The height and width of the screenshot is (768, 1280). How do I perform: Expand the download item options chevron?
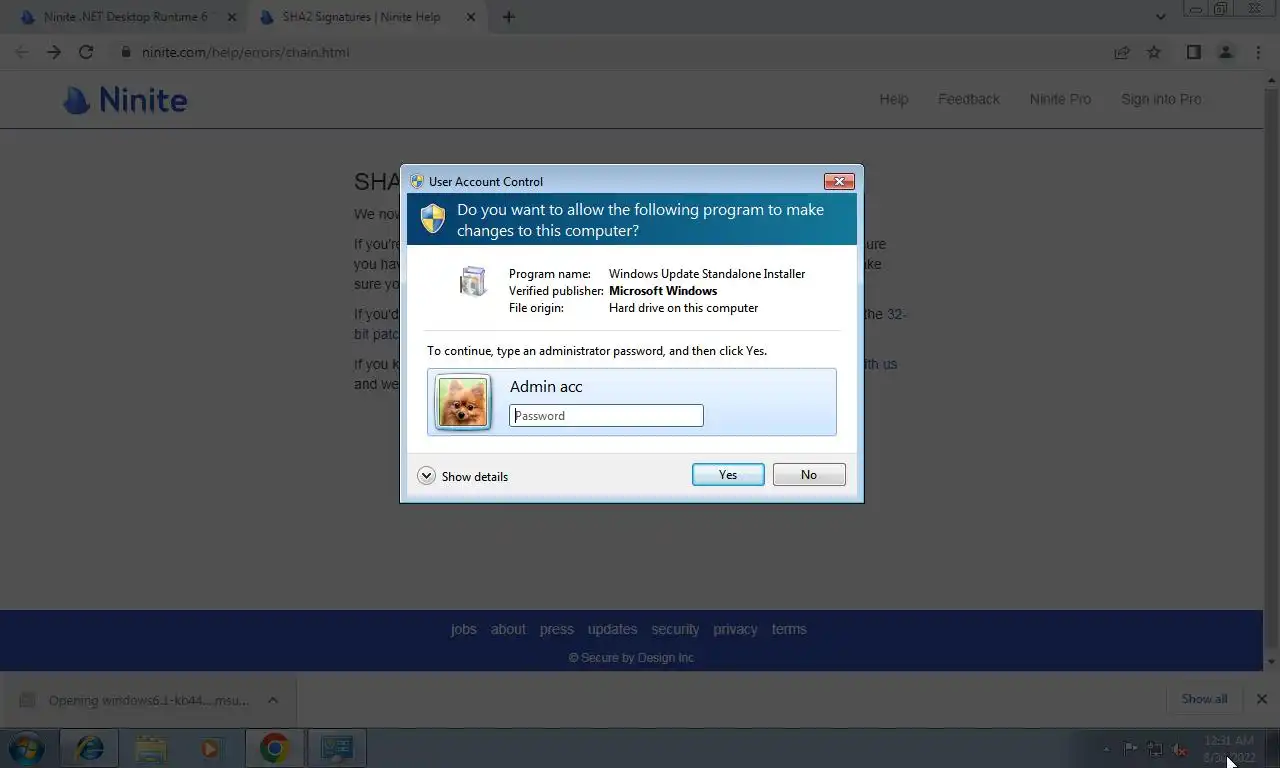(273, 700)
